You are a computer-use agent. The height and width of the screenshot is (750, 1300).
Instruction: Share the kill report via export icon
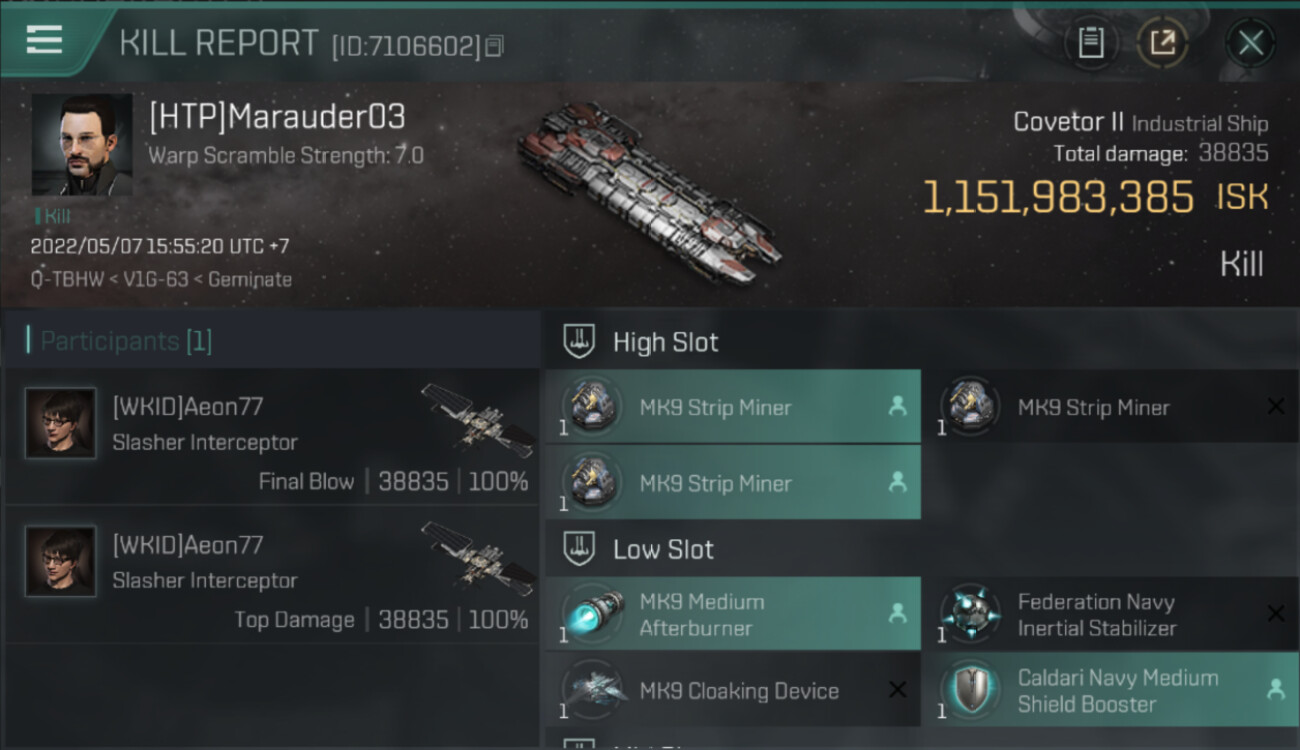click(1162, 43)
